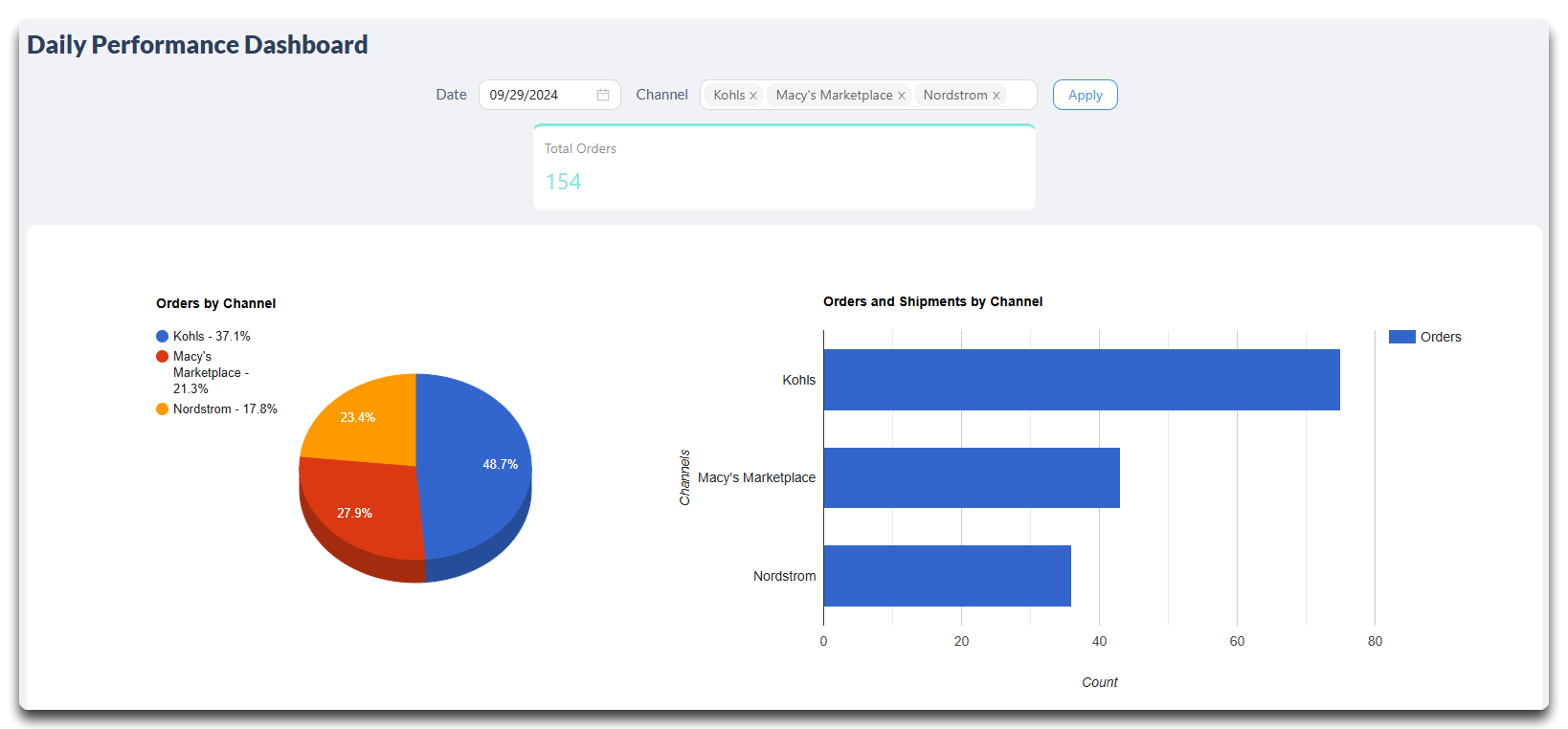Focus the date field showing 09/29/2024
Image resolution: width=1568 pixels, height=729 pixels.
[x=549, y=95]
